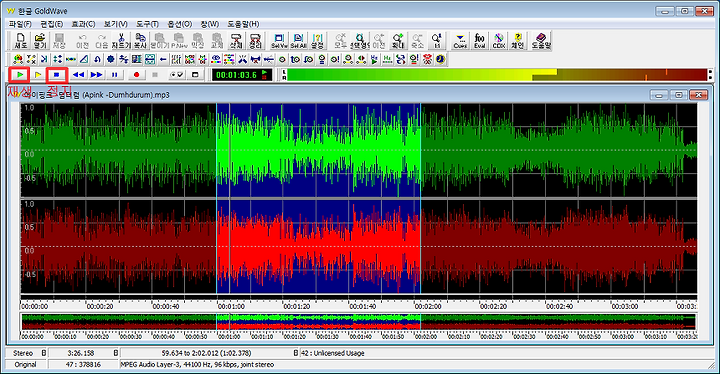
Task: Click '42 : Unlicensed Usage' status text
Action: click(333, 353)
